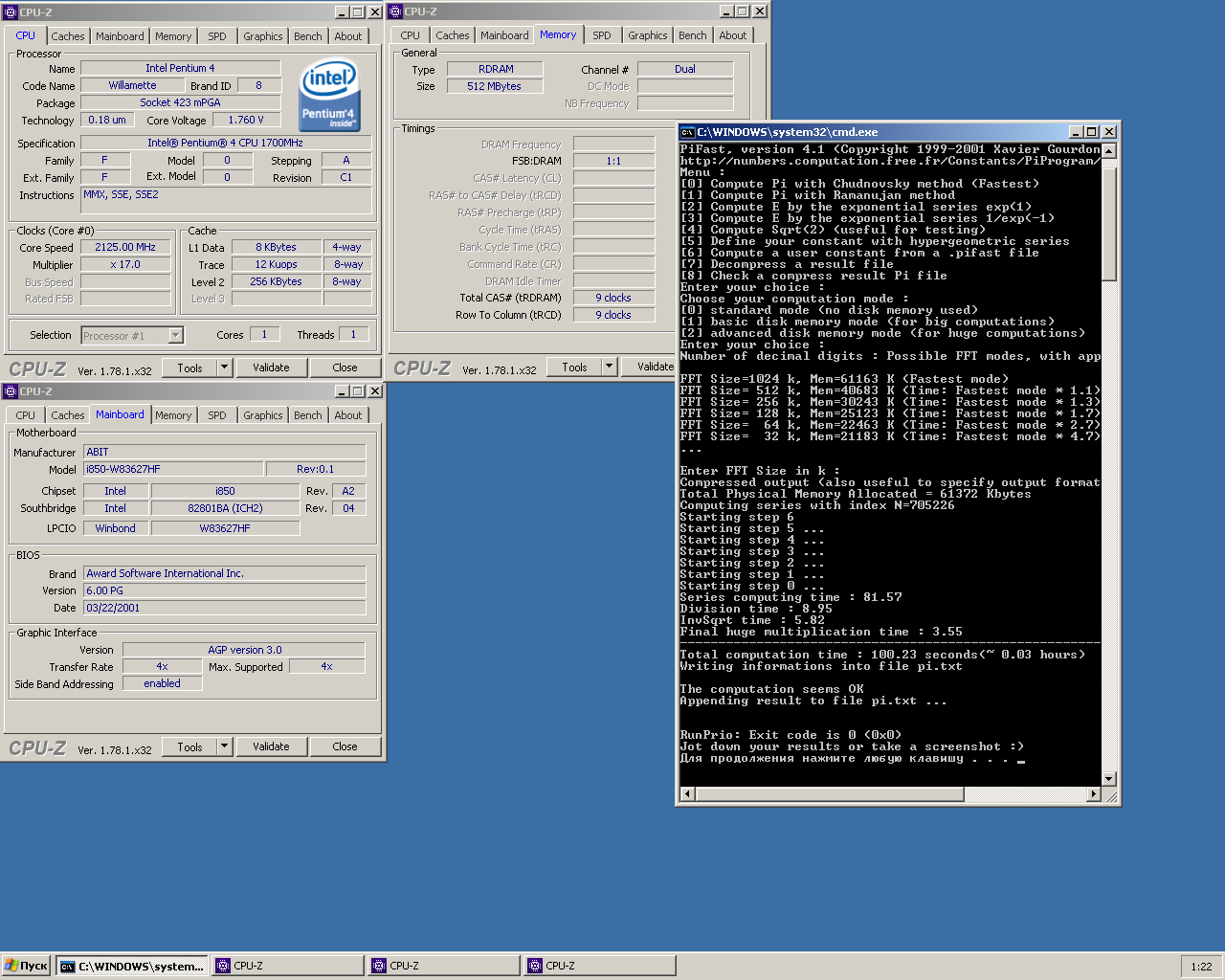This screenshot has width=1225, height=980.
Task: Click the cmd horizontal scrollbar thumb
Action: point(829,794)
